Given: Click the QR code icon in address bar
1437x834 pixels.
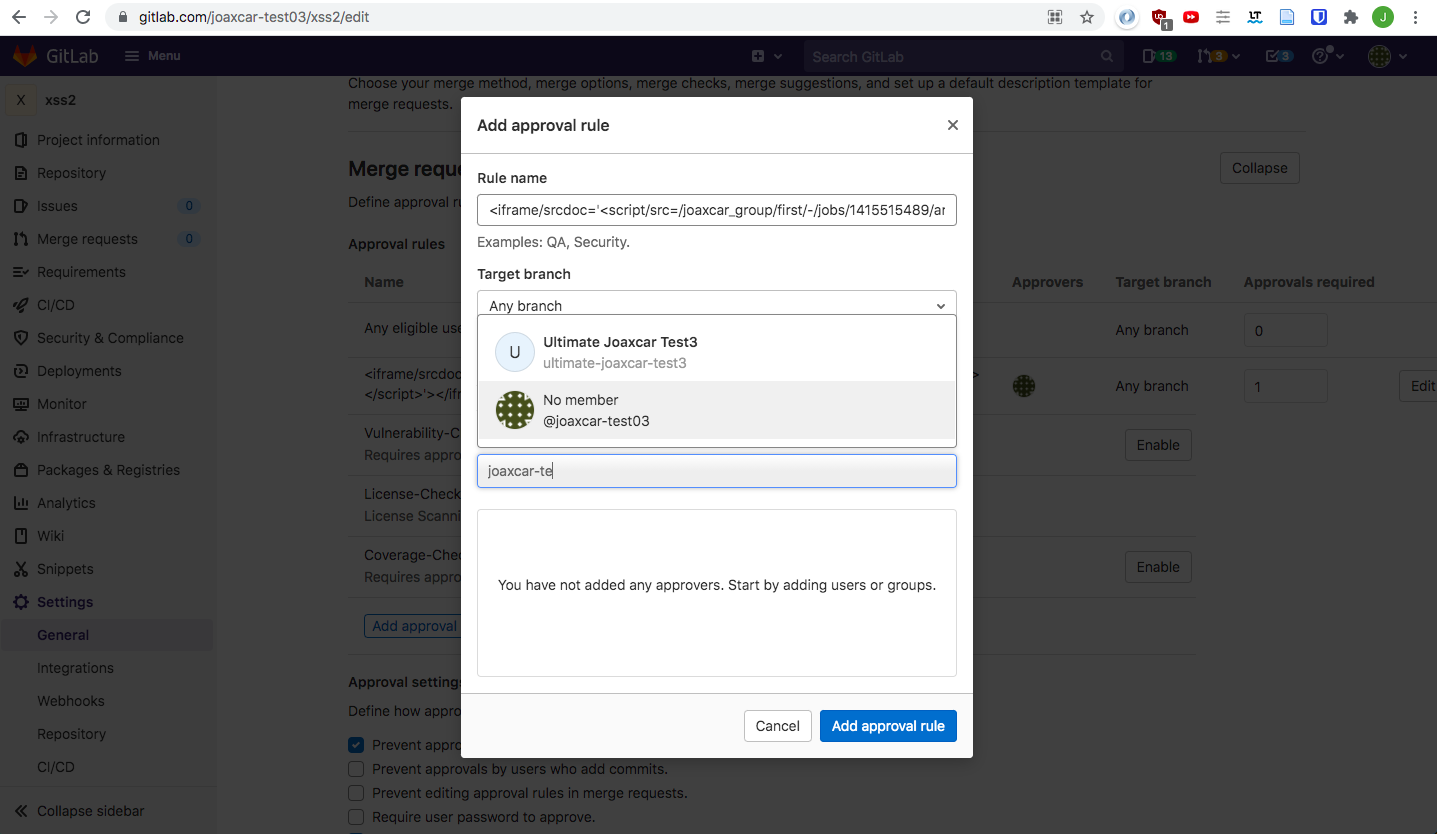Looking at the screenshot, I should click(1054, 17).
